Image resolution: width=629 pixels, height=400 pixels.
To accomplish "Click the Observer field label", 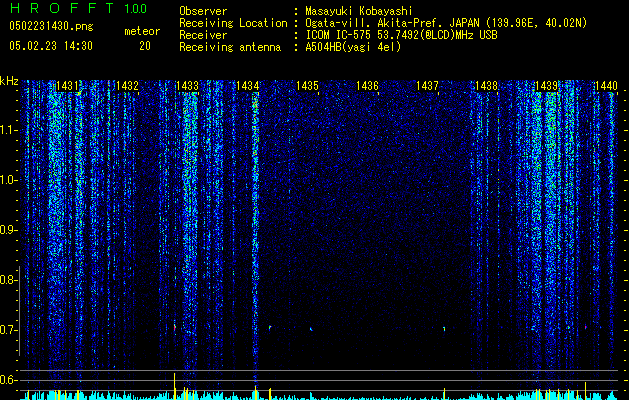I will point(203,11).
